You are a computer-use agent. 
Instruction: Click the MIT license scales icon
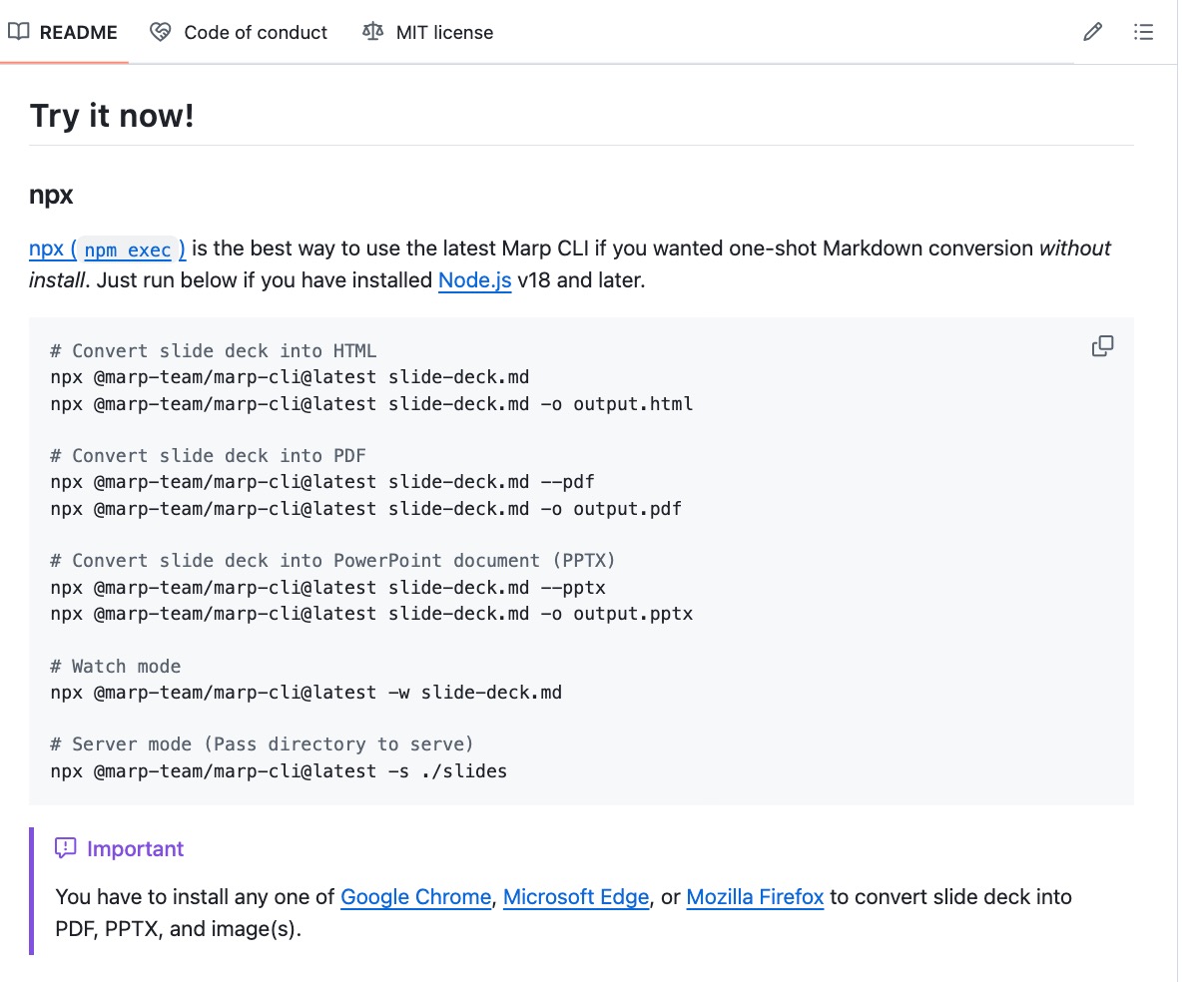click(x=371, y=32)
